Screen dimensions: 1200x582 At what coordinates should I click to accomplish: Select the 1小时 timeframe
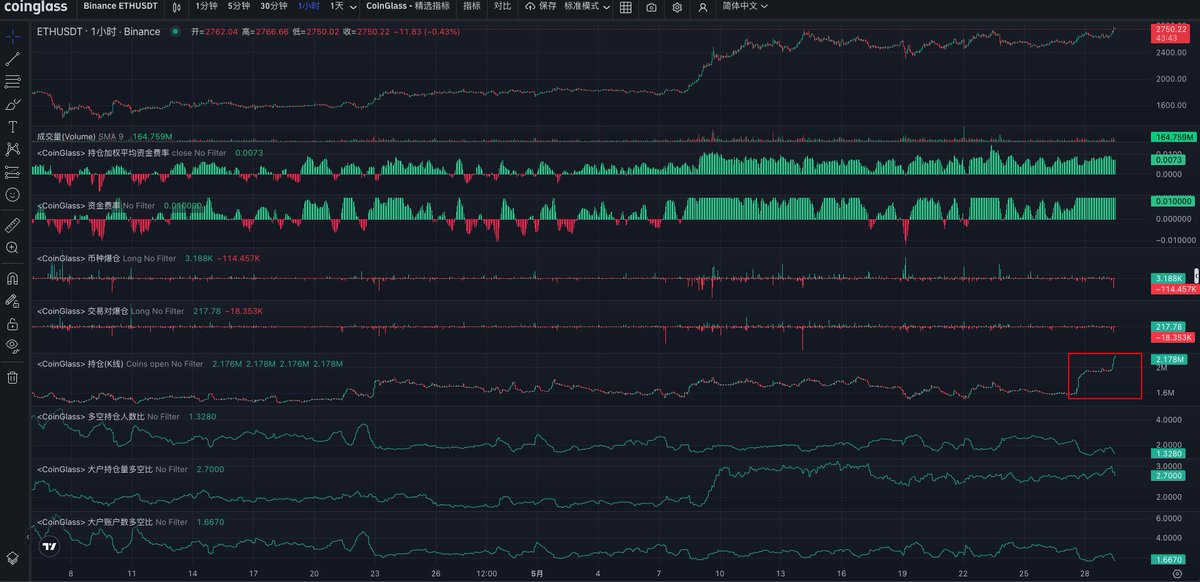coord(309,6)
